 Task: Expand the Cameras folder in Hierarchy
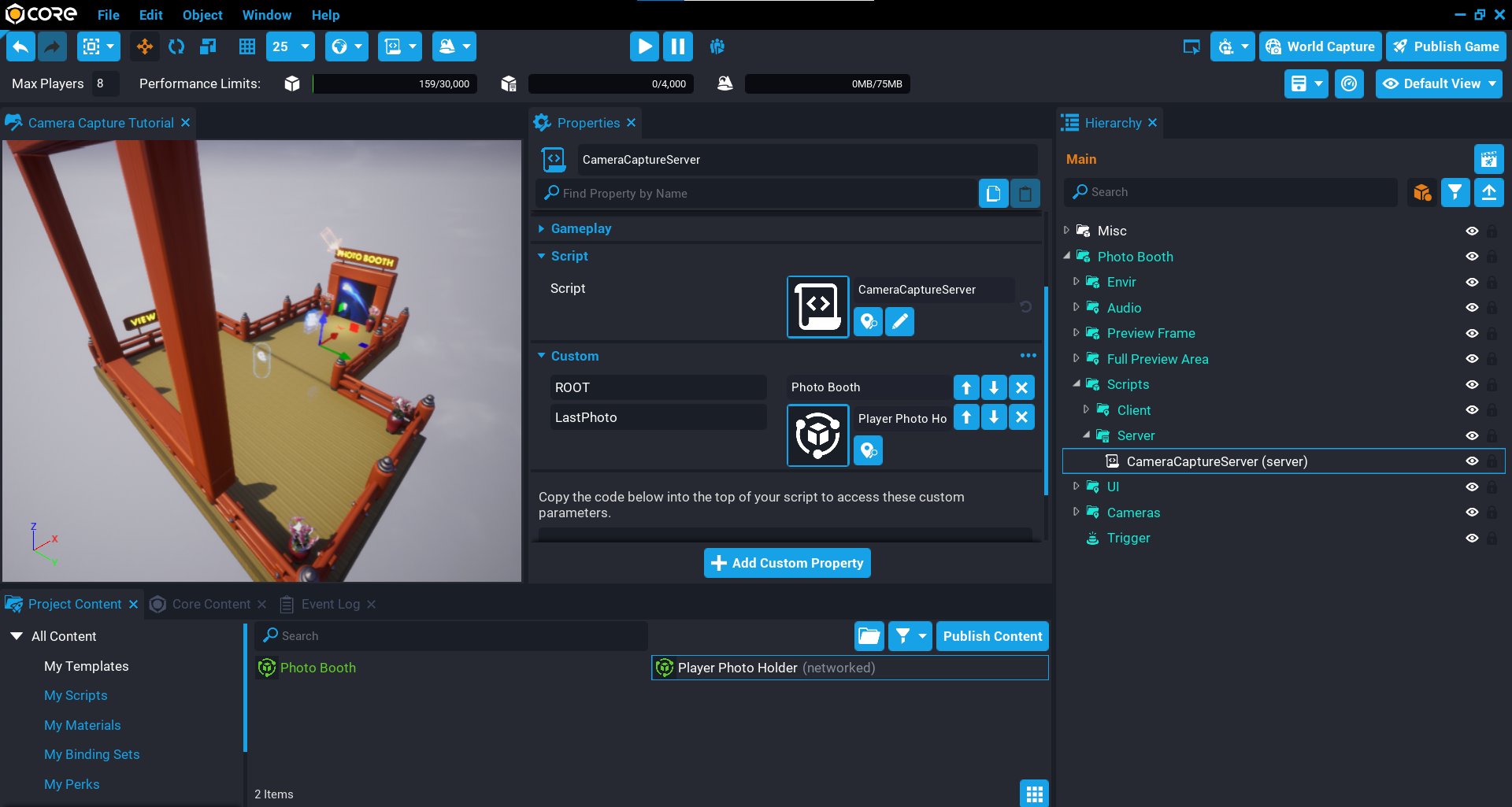(1077, 513)
